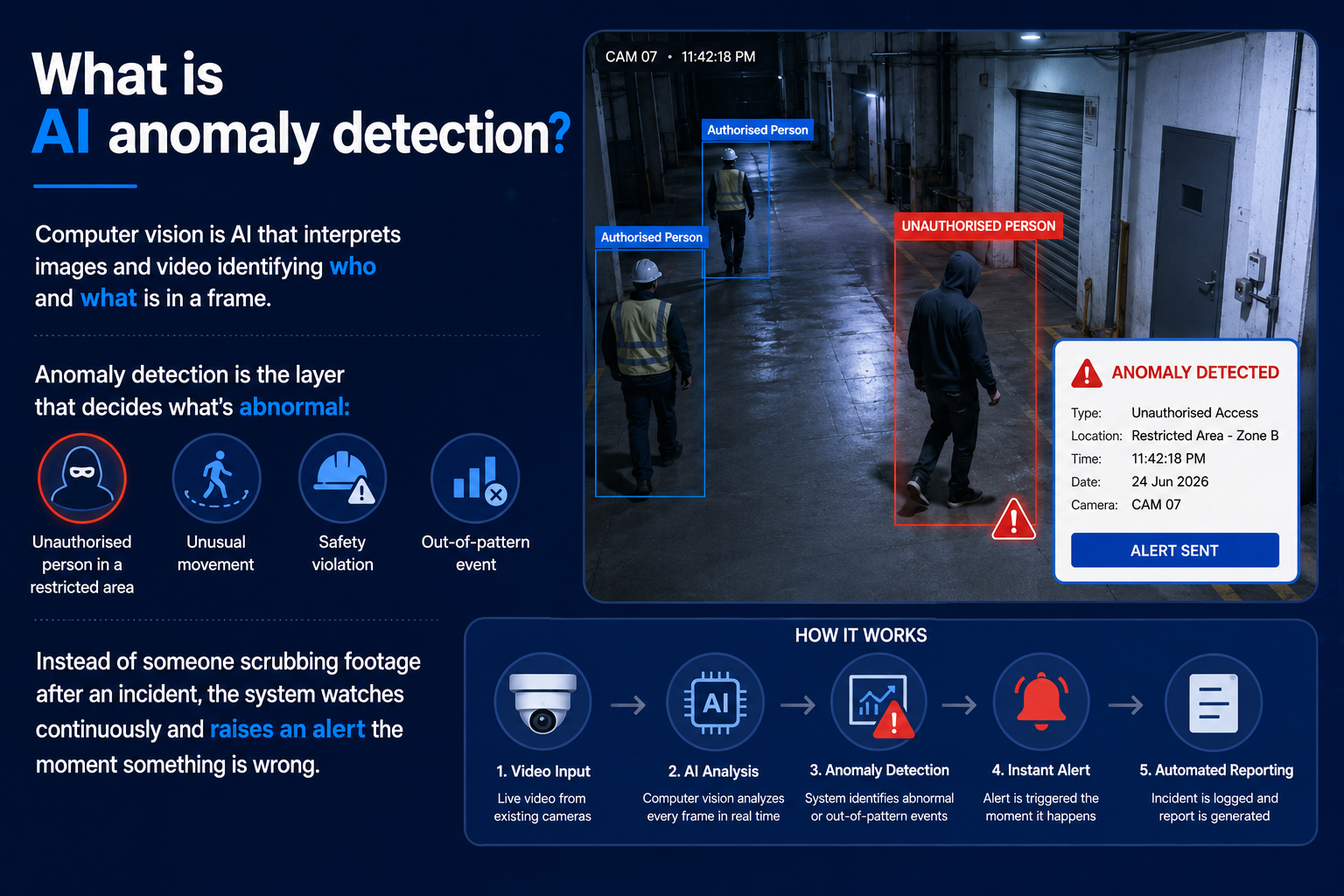Viewport: 1344px width, 896px height.
Task: Click the 'Out-of-pattern event' caption
Action: [x=476, y=553]
